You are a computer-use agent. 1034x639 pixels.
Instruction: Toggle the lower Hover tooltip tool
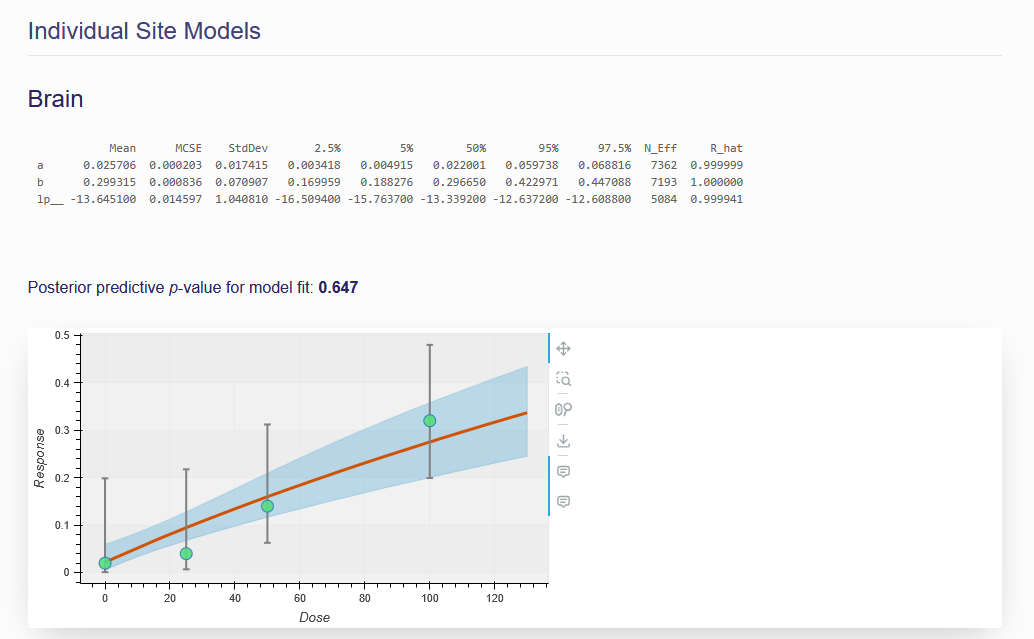tap(563, 501)
